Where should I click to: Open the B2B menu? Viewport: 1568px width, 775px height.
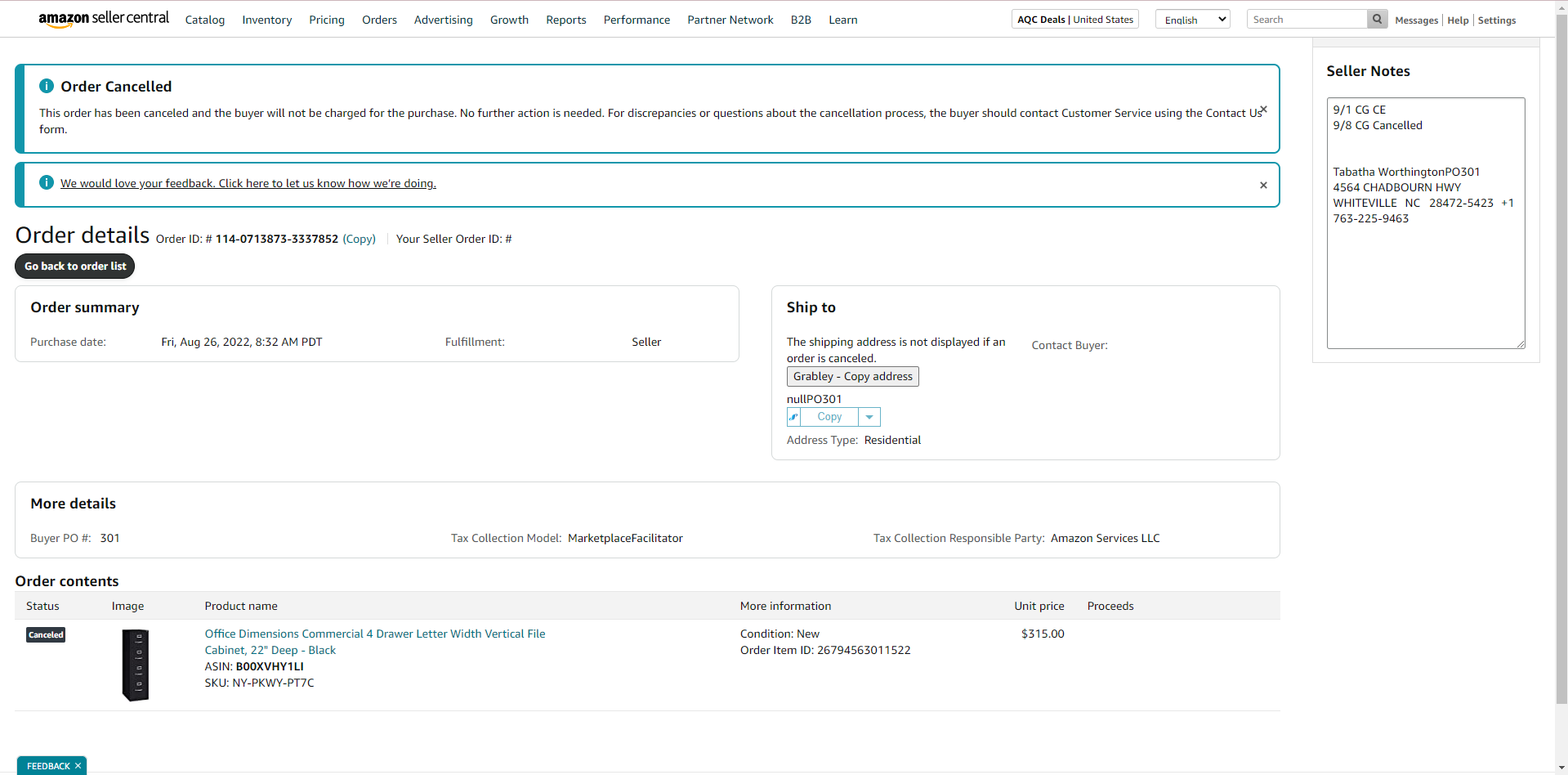pyautogui.click(x=801, y=20)
